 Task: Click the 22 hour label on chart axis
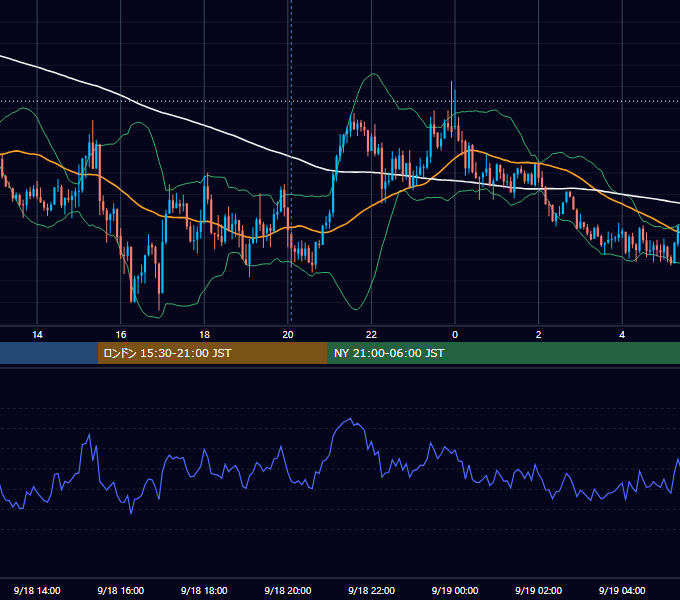point(371,335)
